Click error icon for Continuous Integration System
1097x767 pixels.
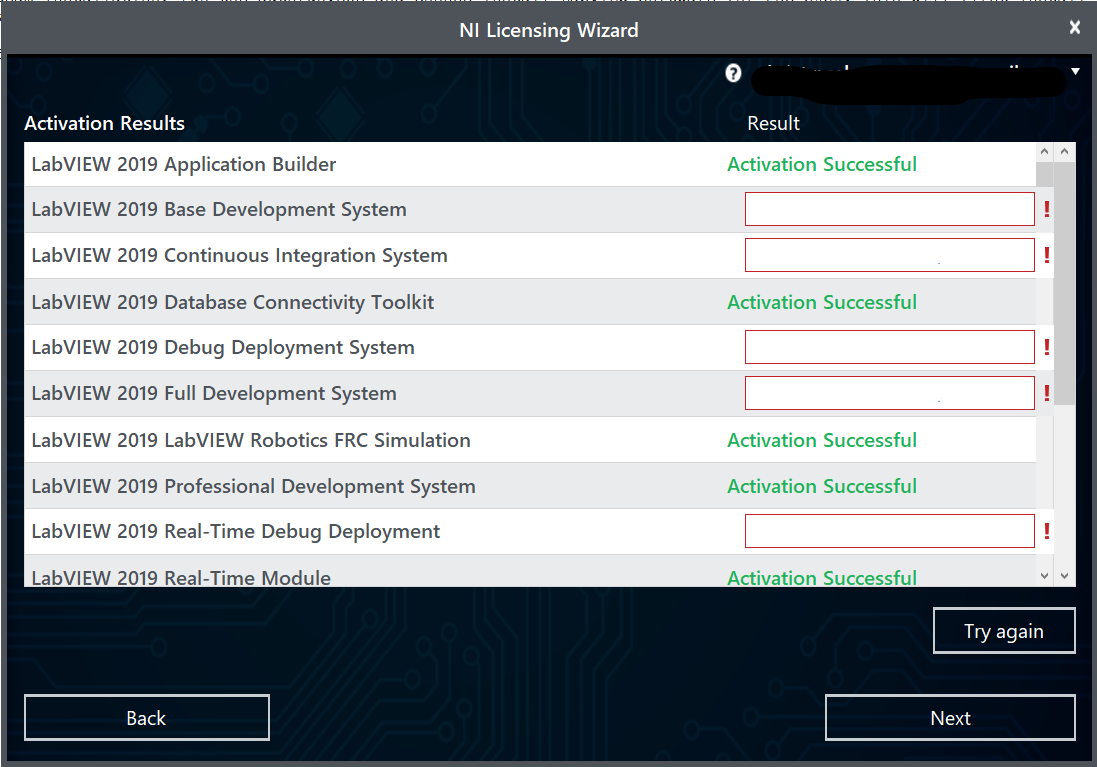pyautogui.click(x=1046, y=255)
